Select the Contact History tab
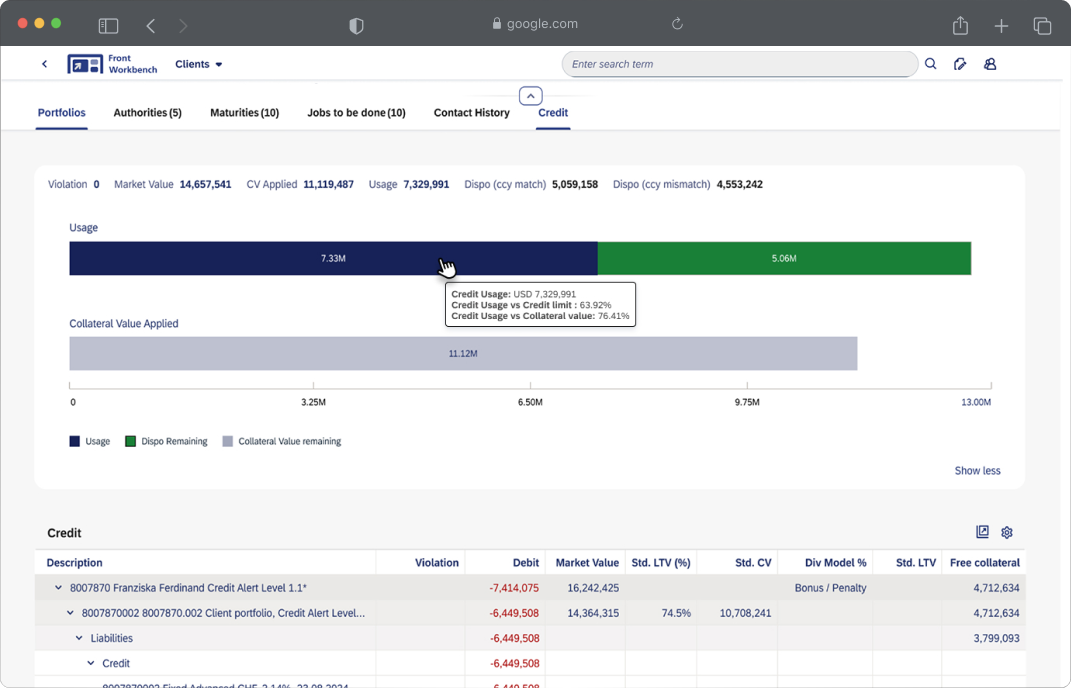Viewport: 1071px width, 688px height. 471,113
